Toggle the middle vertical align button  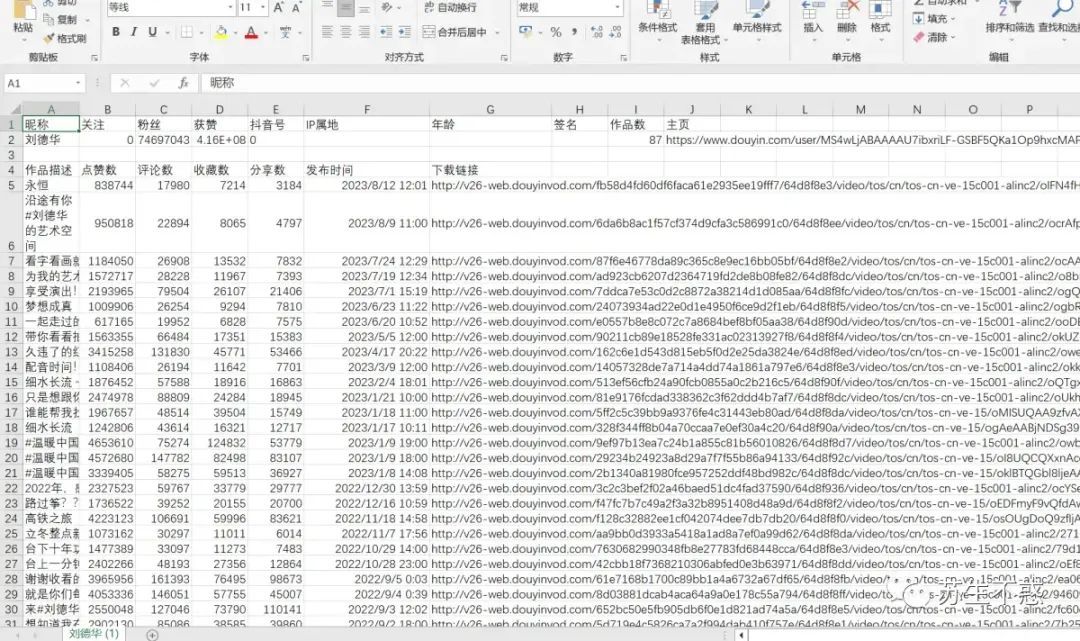pyautogui.click(x=346, y=8)
